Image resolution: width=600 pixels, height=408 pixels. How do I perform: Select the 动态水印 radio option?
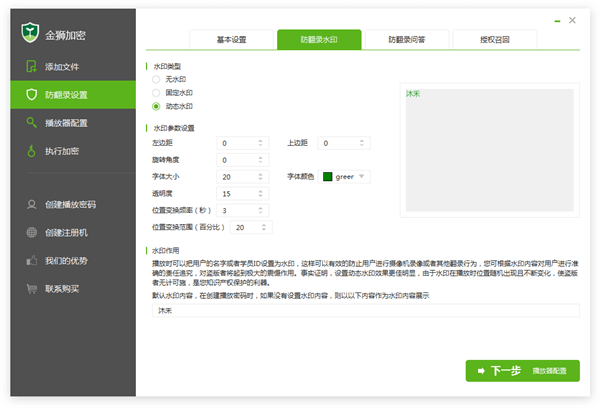point(156,106)
